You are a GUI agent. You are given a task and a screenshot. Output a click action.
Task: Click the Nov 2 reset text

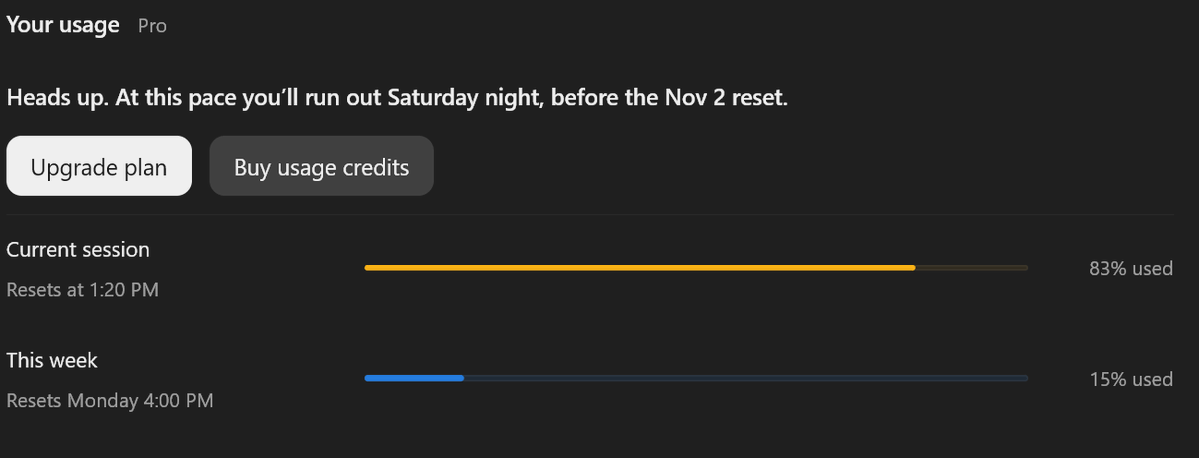(x=725, y=98)
